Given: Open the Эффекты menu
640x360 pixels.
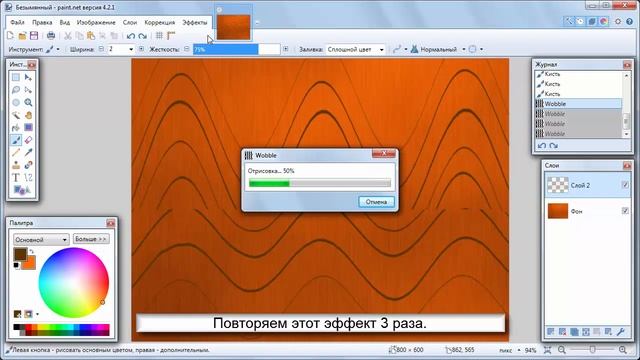Looking at the screenshot, I should [195, 22].
